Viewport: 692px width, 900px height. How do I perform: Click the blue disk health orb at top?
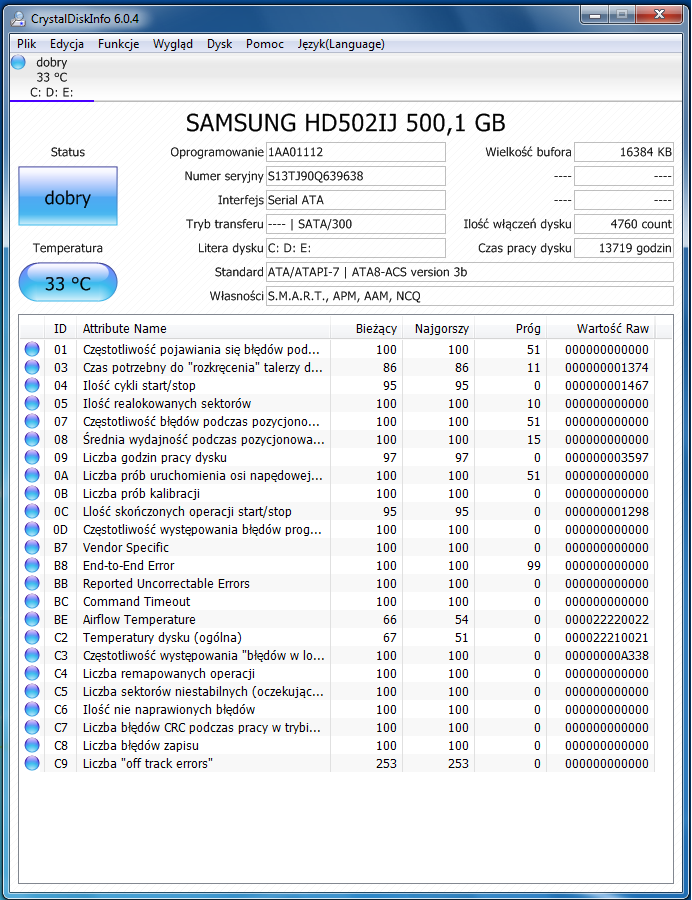point(18,62)
